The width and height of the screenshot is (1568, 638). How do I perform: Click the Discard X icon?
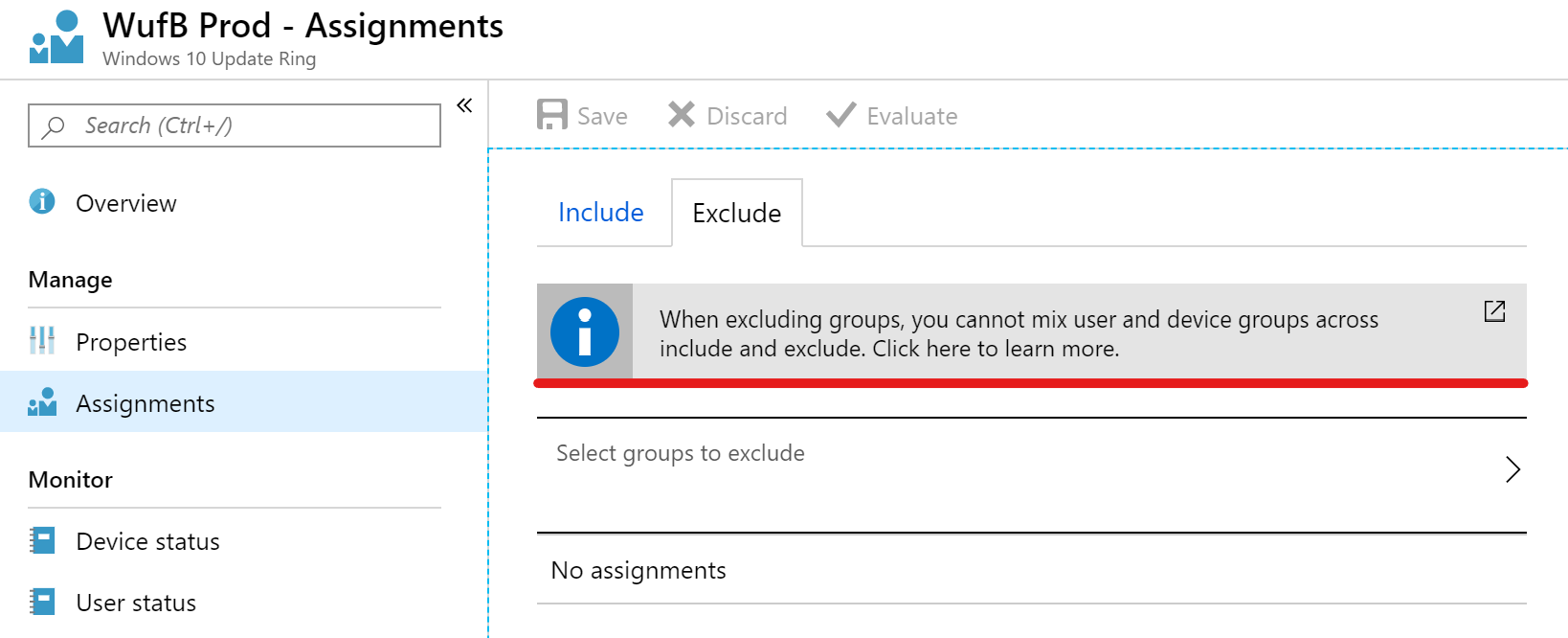(x=682, y=115)
